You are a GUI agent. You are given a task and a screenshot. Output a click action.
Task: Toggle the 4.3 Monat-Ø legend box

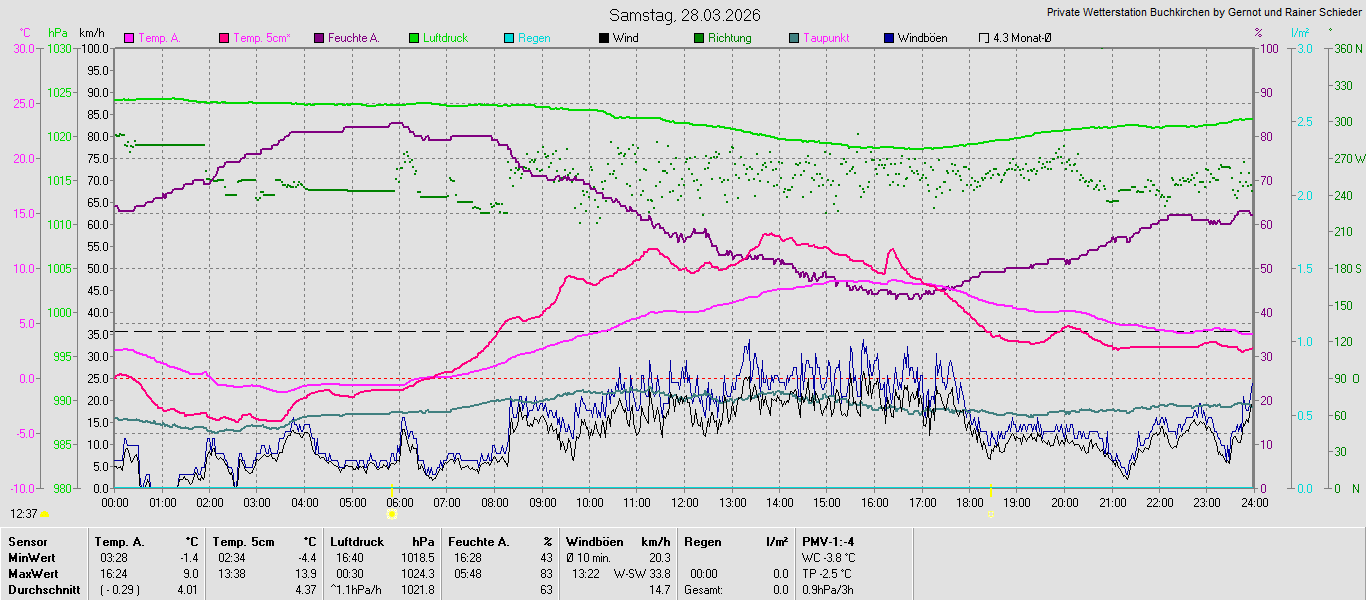984,38
